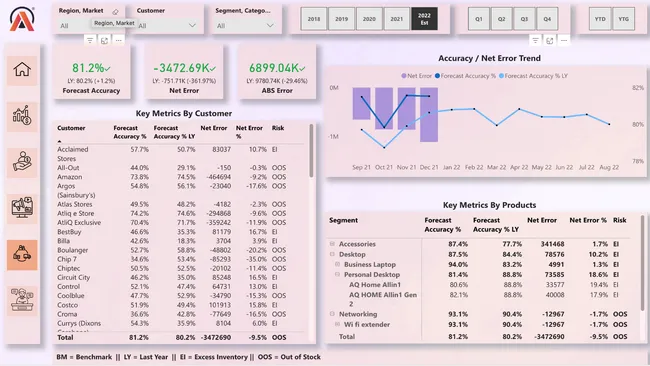Open focus mode icon above Forecast Accuracy card
Screen dimensions: 650x366
[104, 40]
